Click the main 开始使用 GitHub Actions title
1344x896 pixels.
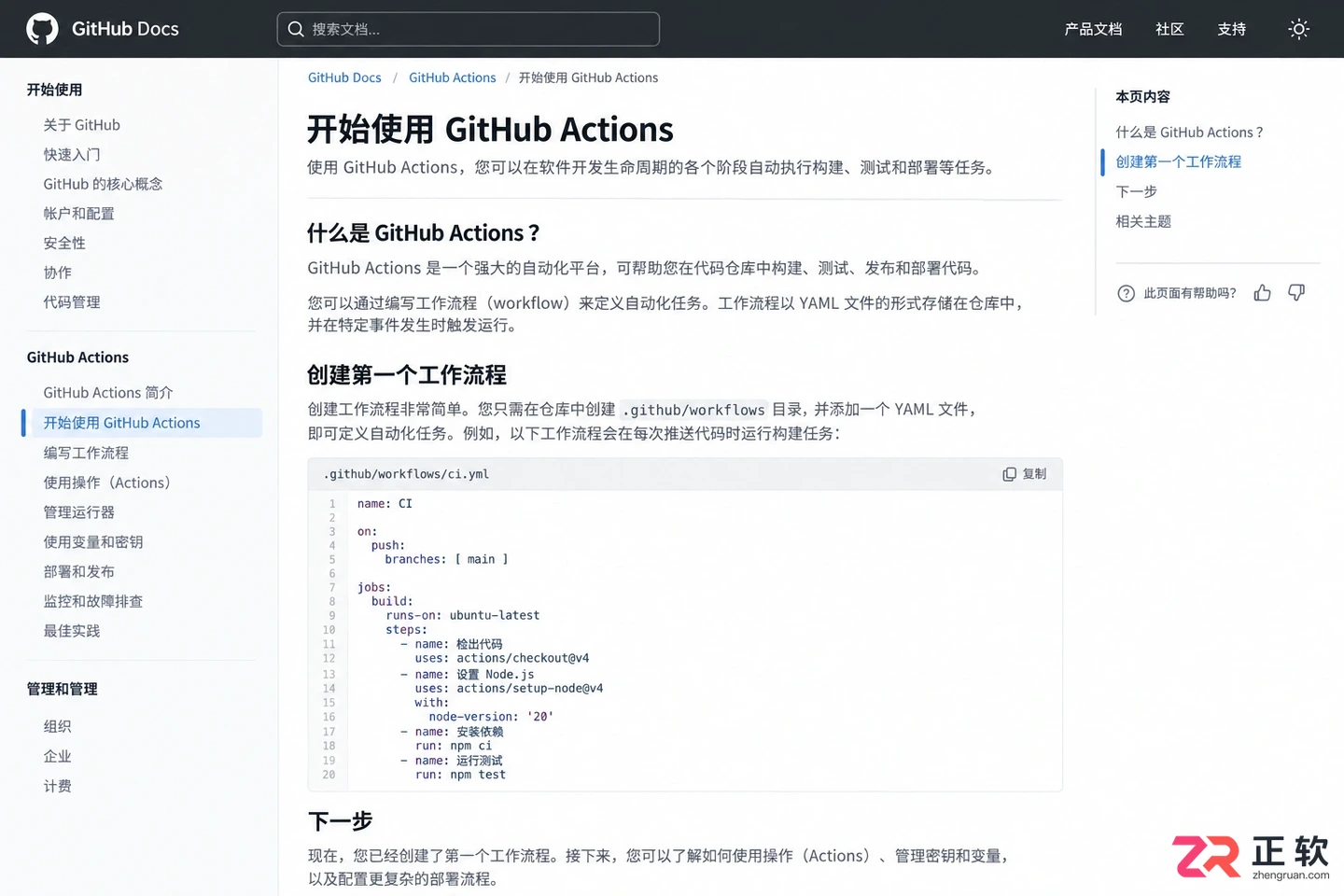[490, 130]
